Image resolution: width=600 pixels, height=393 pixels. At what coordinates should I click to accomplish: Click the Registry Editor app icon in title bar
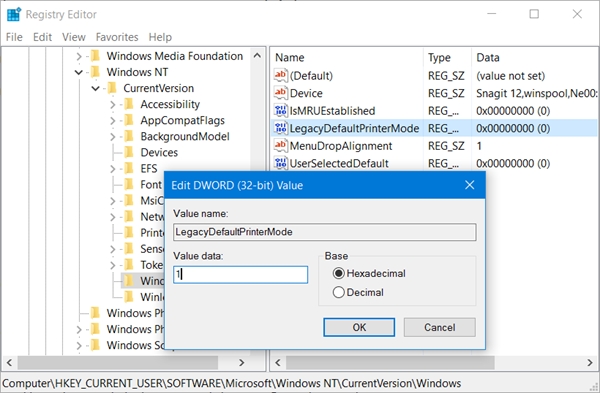(x=14, y=15)
